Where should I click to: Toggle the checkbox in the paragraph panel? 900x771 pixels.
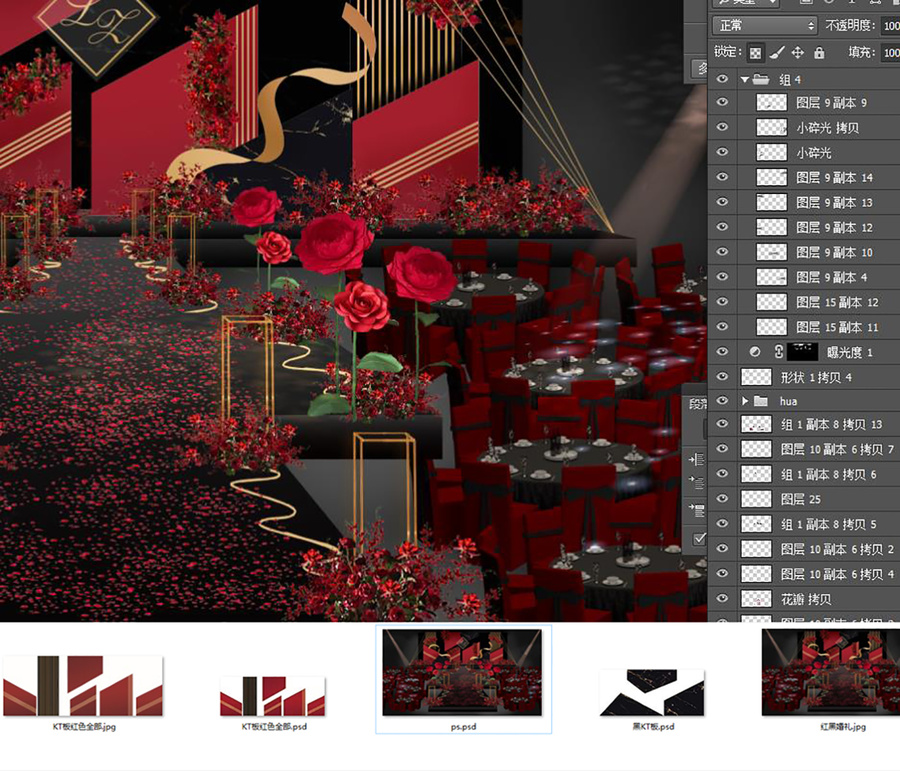(699, 538)
